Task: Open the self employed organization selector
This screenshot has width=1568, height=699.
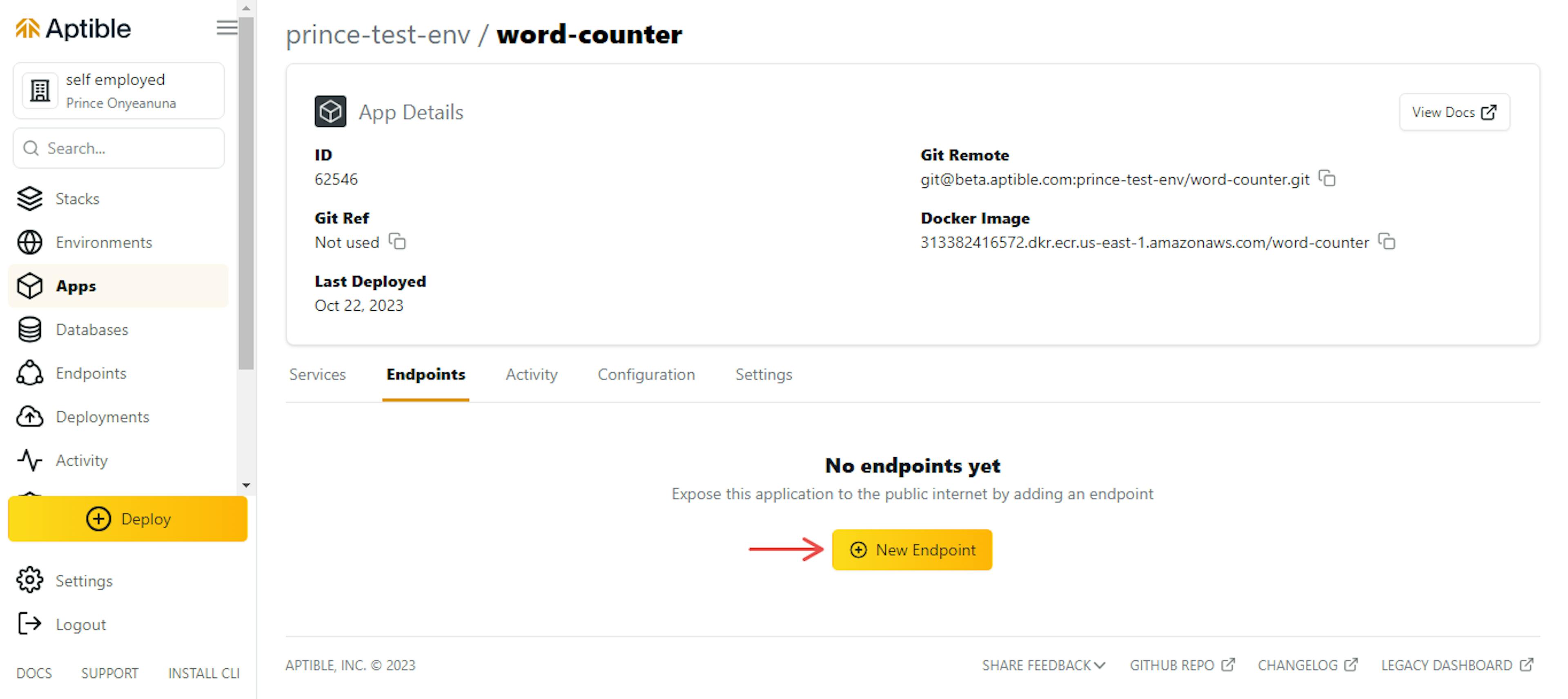Action: point(119,91)
